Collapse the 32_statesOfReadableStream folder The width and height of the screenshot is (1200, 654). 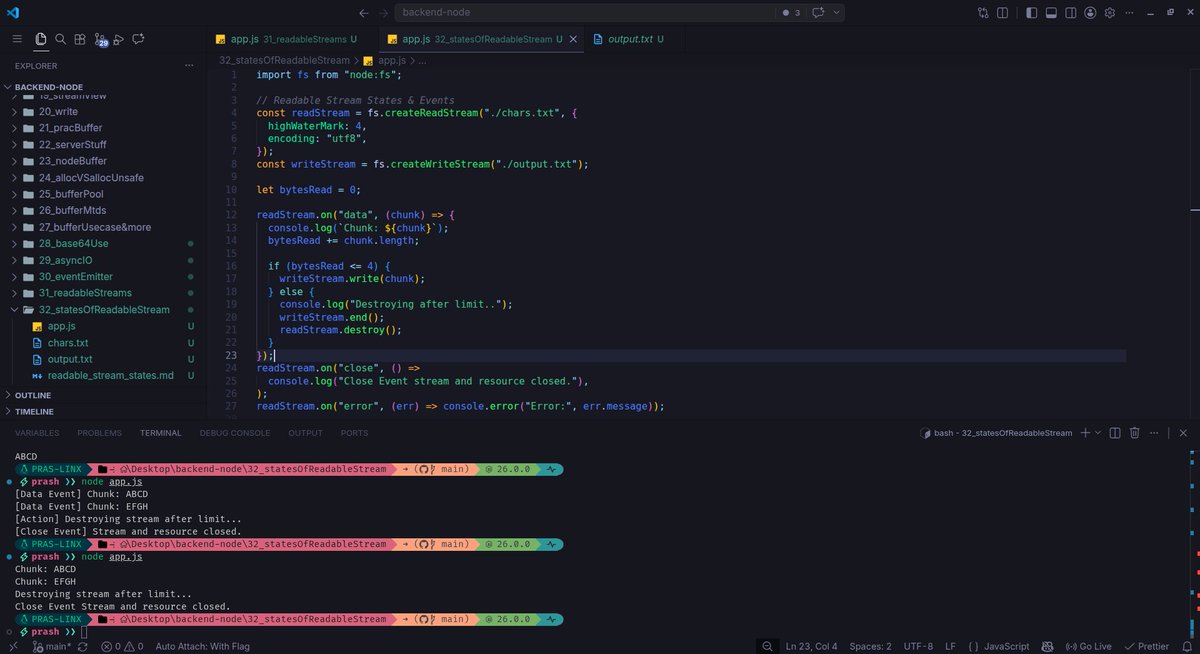tap(102, 310)
